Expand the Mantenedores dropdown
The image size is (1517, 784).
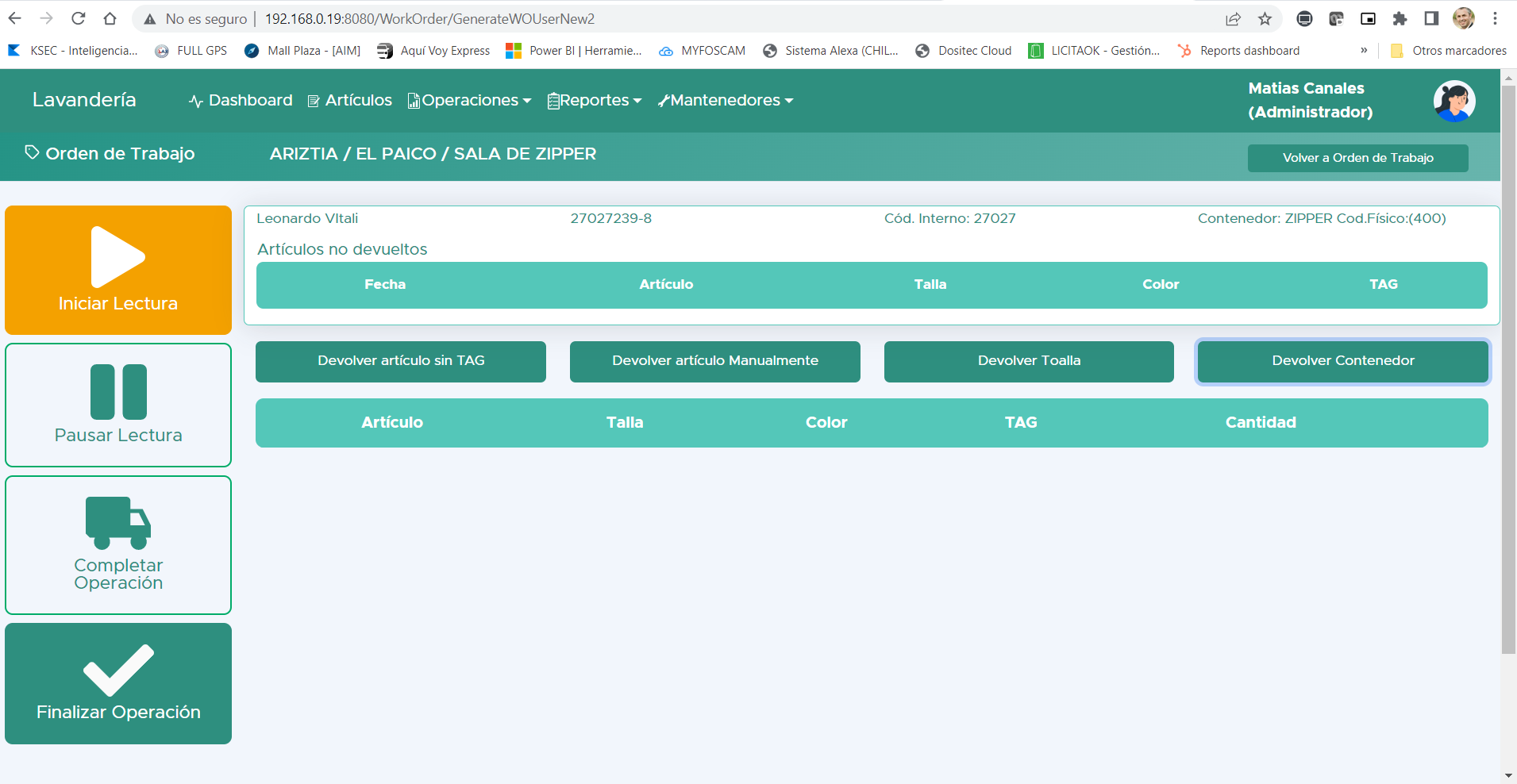coord(725,100)
